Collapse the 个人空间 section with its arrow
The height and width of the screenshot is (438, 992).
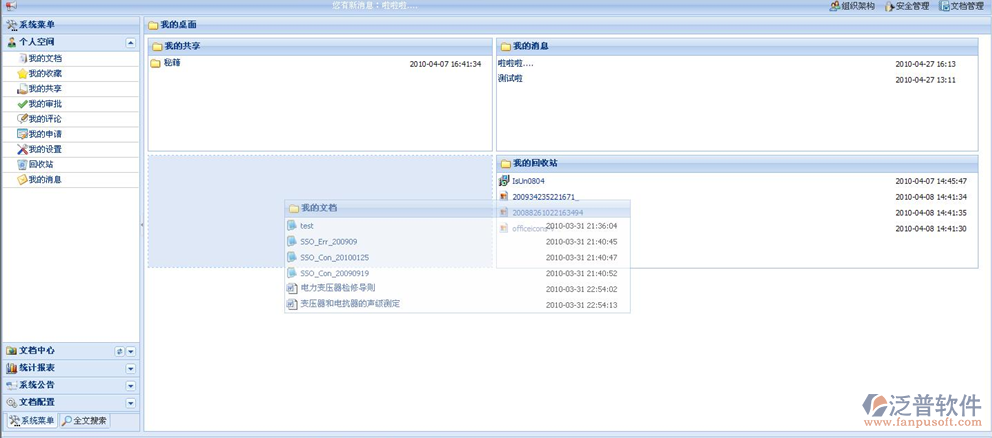click(x=130, y=42)
